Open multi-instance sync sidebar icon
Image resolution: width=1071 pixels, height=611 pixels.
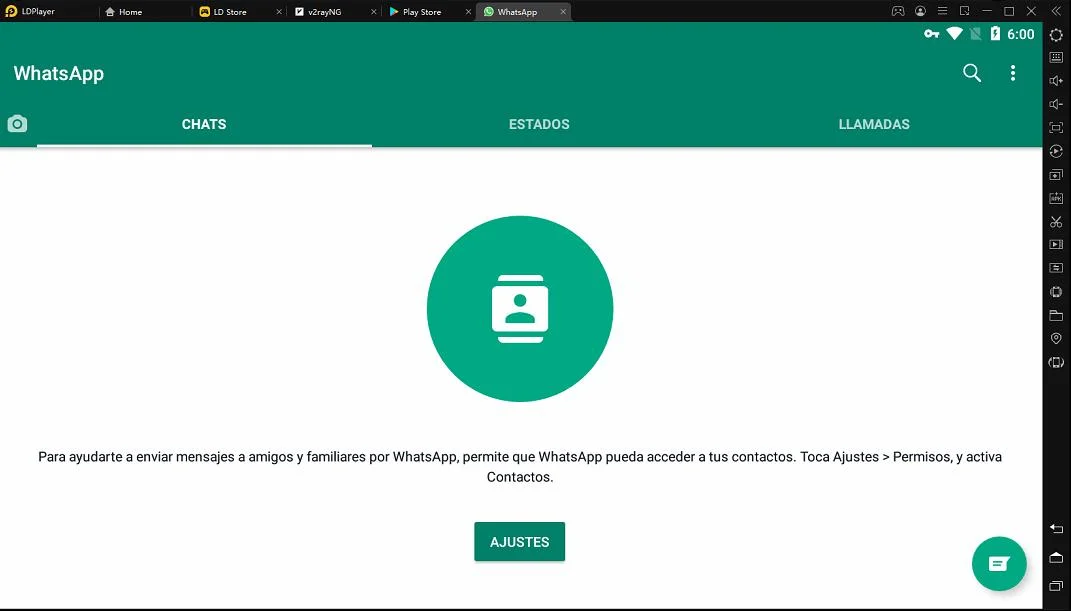pos(1056,175)
